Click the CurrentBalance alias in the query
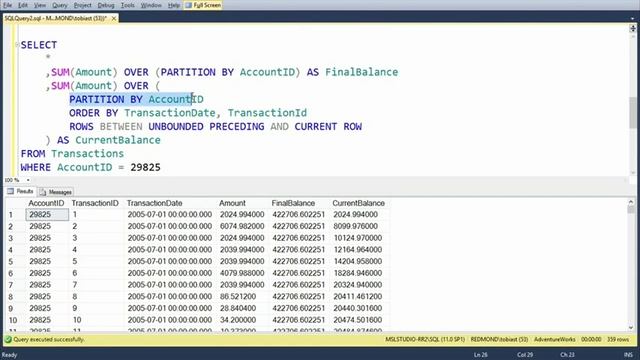The height and width of the screenshot is (360, 640). point(118,140)
